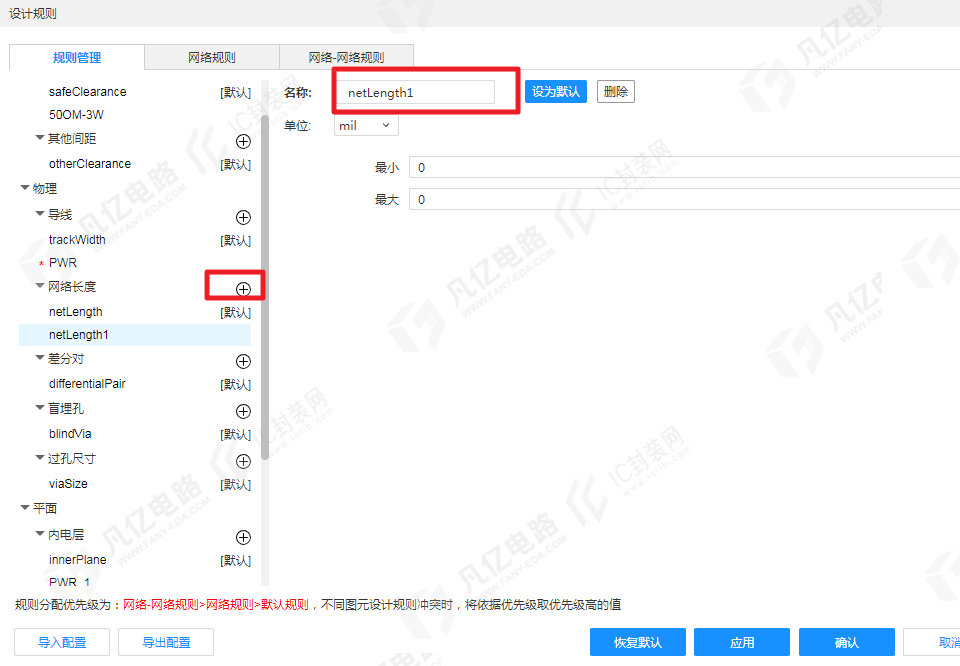The image size is (960, 666).
Task: Collapse the 导线 group
Action: click(x=40, y=214)
